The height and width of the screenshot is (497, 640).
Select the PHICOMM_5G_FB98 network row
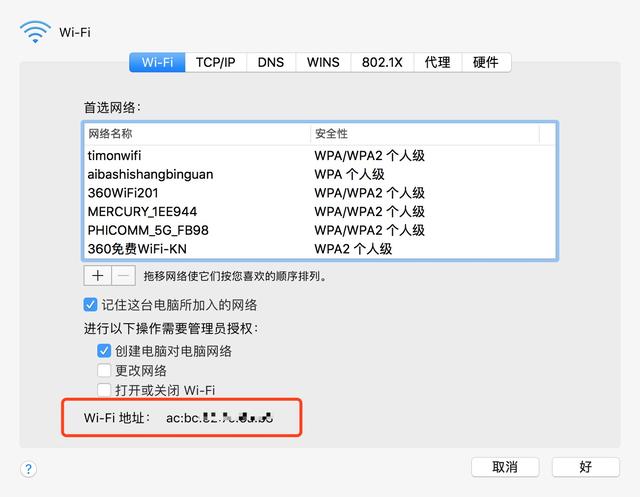[320, 230]
